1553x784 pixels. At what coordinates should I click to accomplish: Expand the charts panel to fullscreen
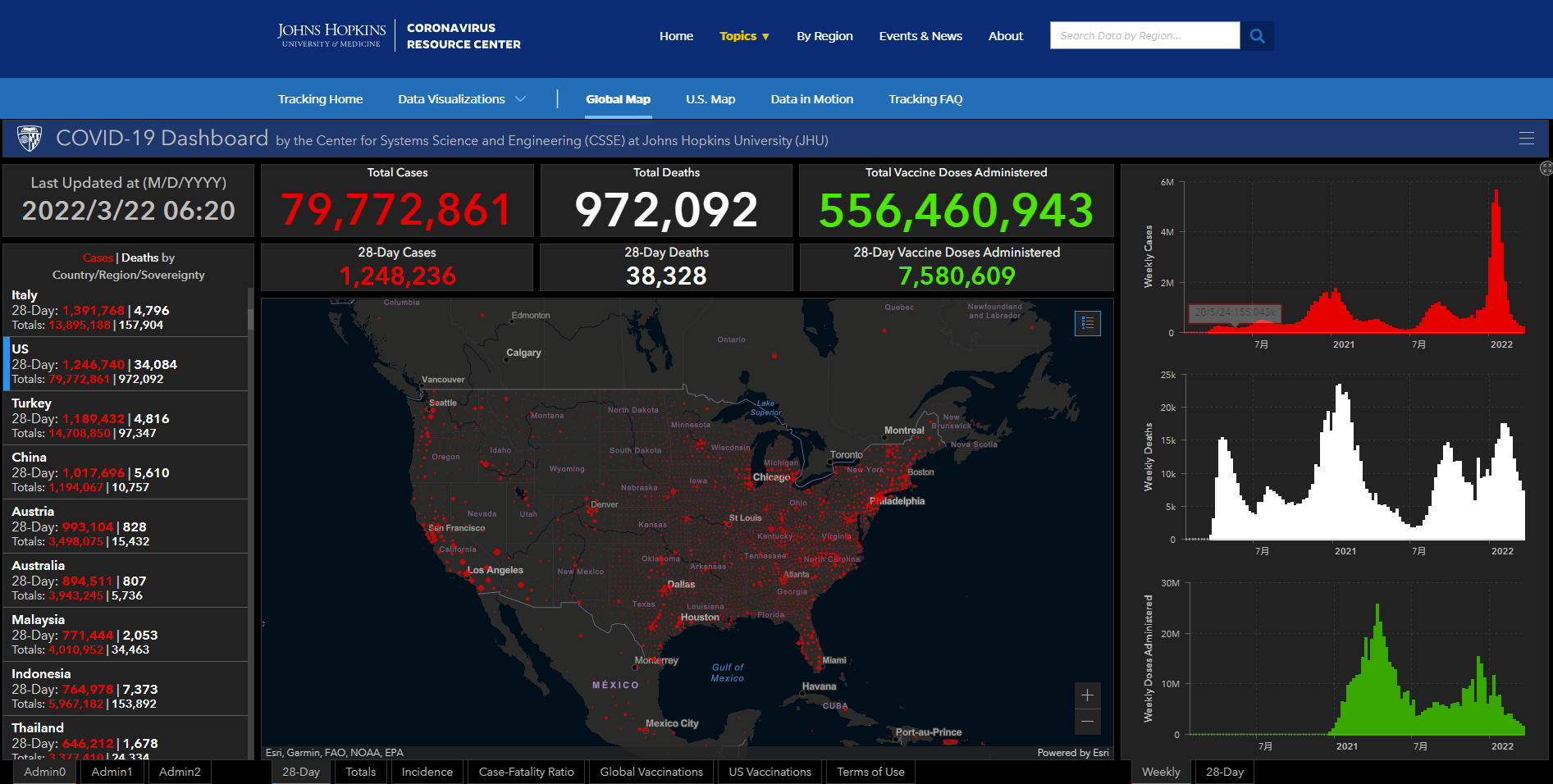click(x=1546, y=168)
